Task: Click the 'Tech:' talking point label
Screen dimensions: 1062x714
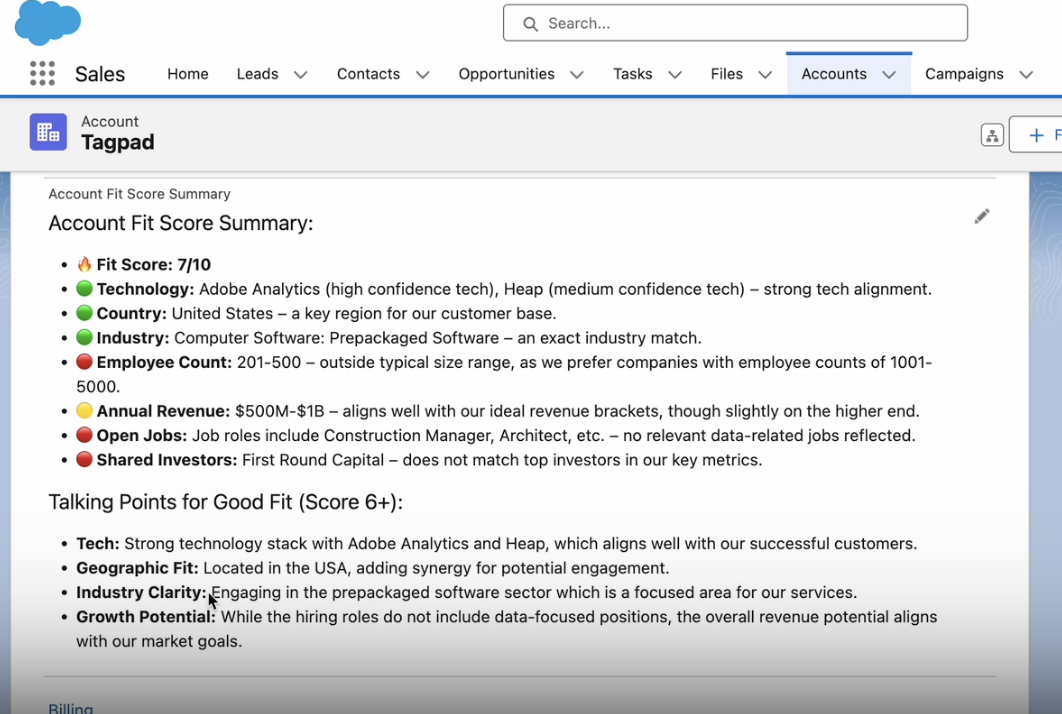Action: coord(98,544)
